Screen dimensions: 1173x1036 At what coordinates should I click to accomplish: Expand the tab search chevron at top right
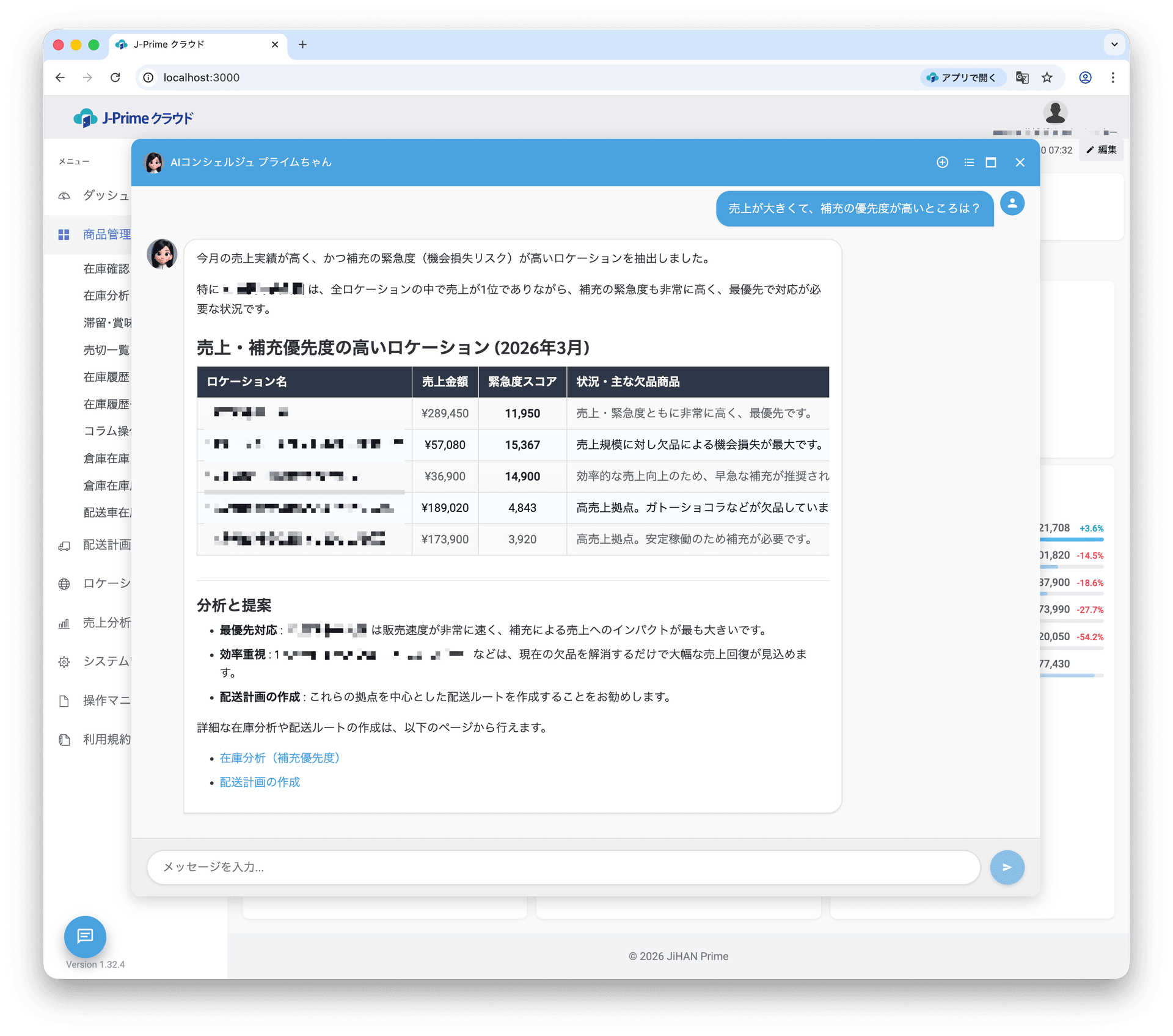[1114, 45]
